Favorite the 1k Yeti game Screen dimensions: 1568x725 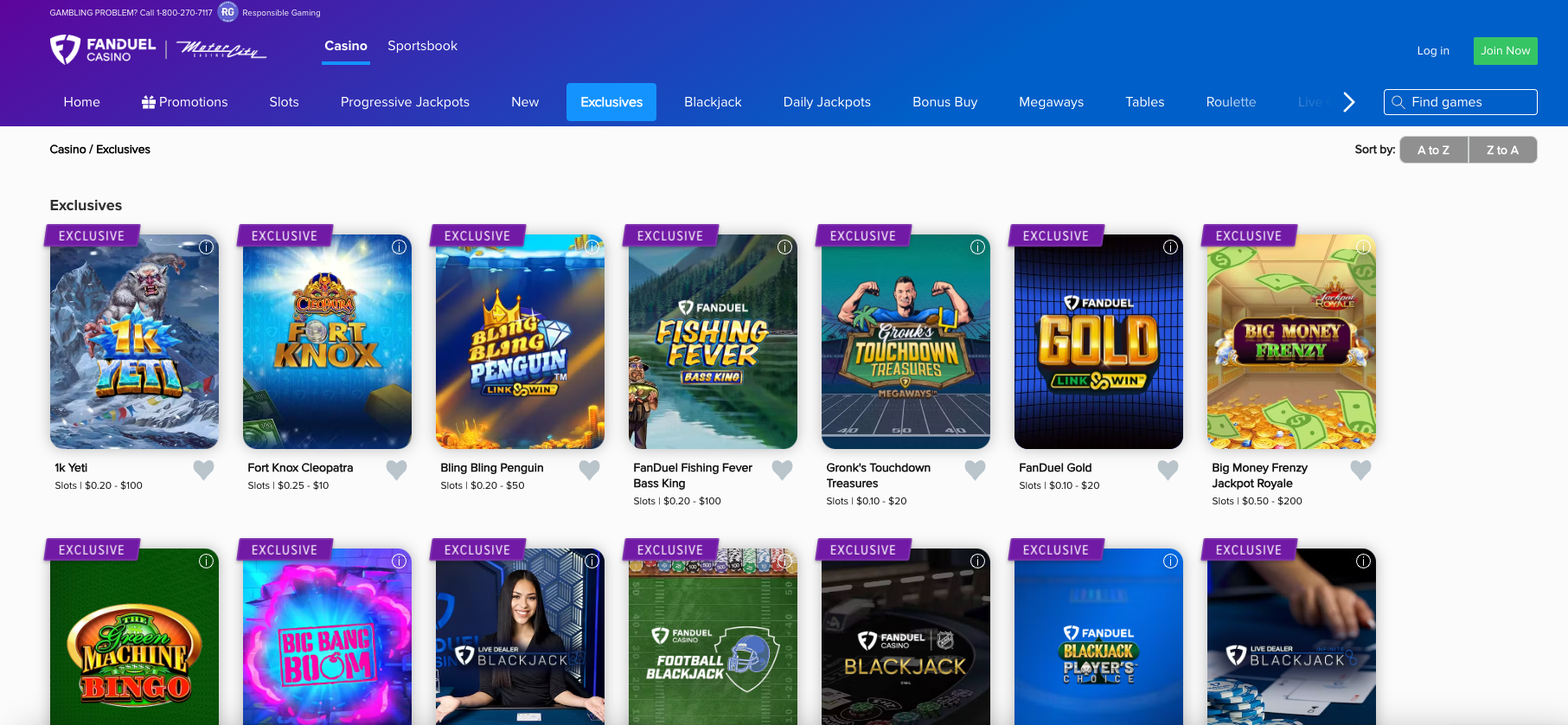[x=203, y=470]
